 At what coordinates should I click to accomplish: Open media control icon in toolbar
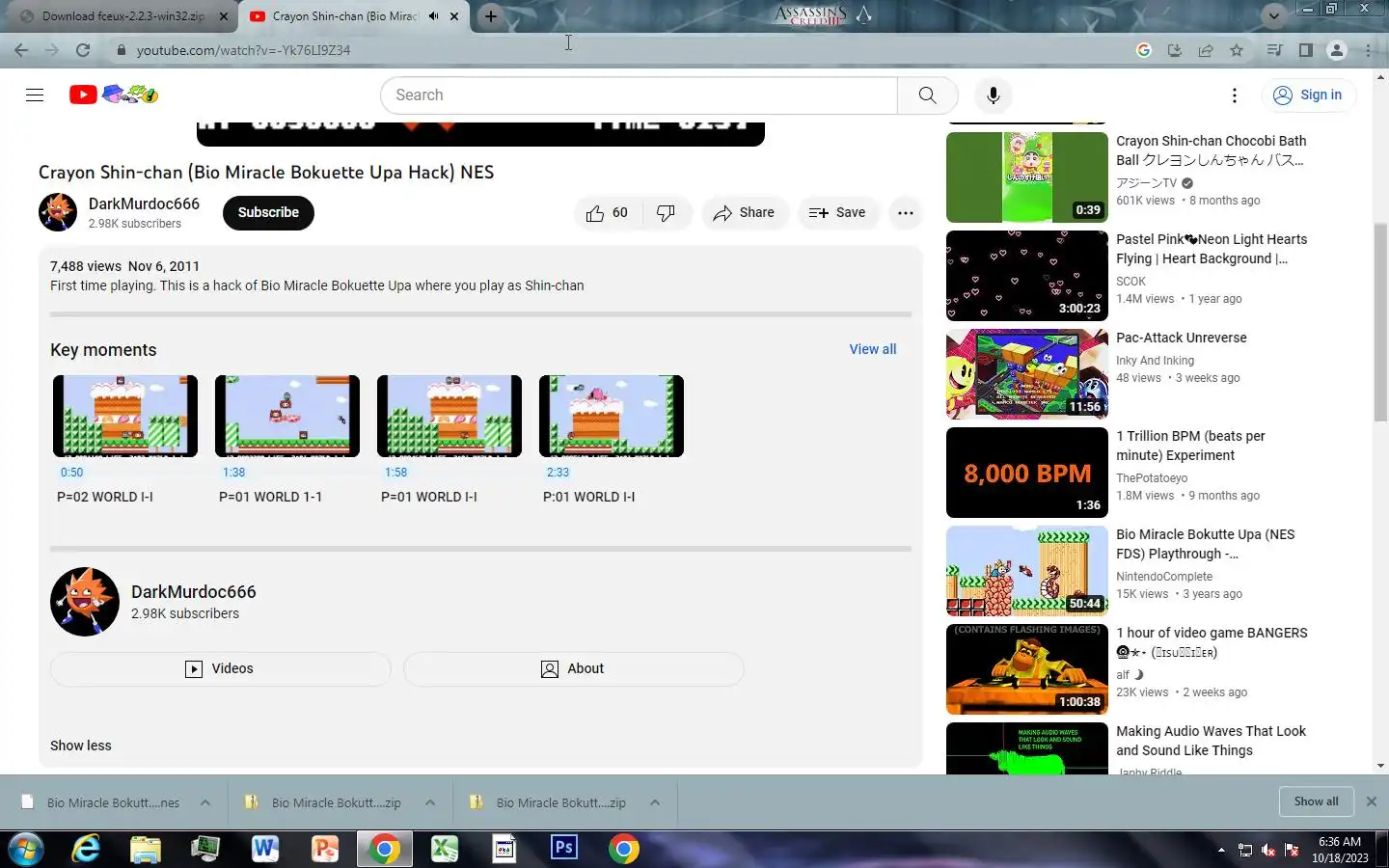coord(1274,50)
